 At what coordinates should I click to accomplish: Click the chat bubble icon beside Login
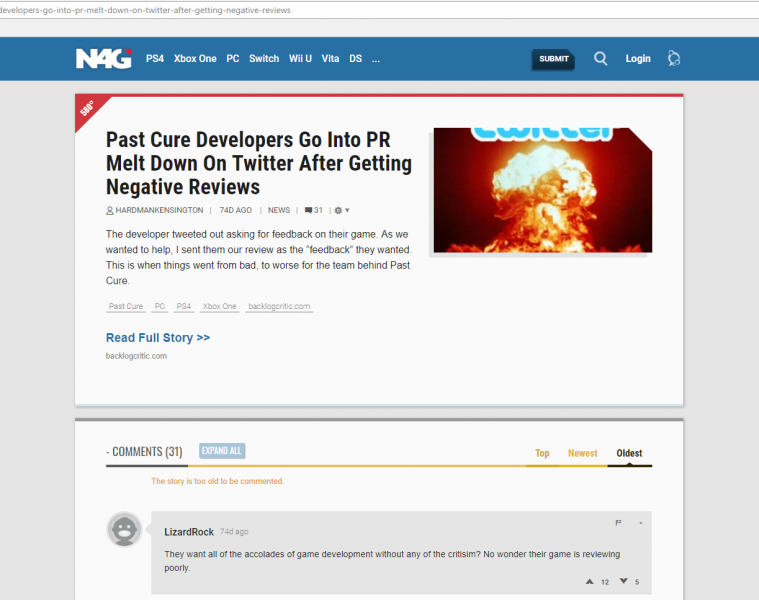(x=674, y=59)
